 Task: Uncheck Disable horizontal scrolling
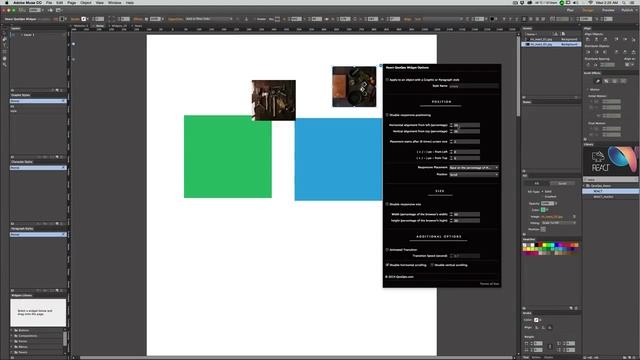[x=387, y=265]
